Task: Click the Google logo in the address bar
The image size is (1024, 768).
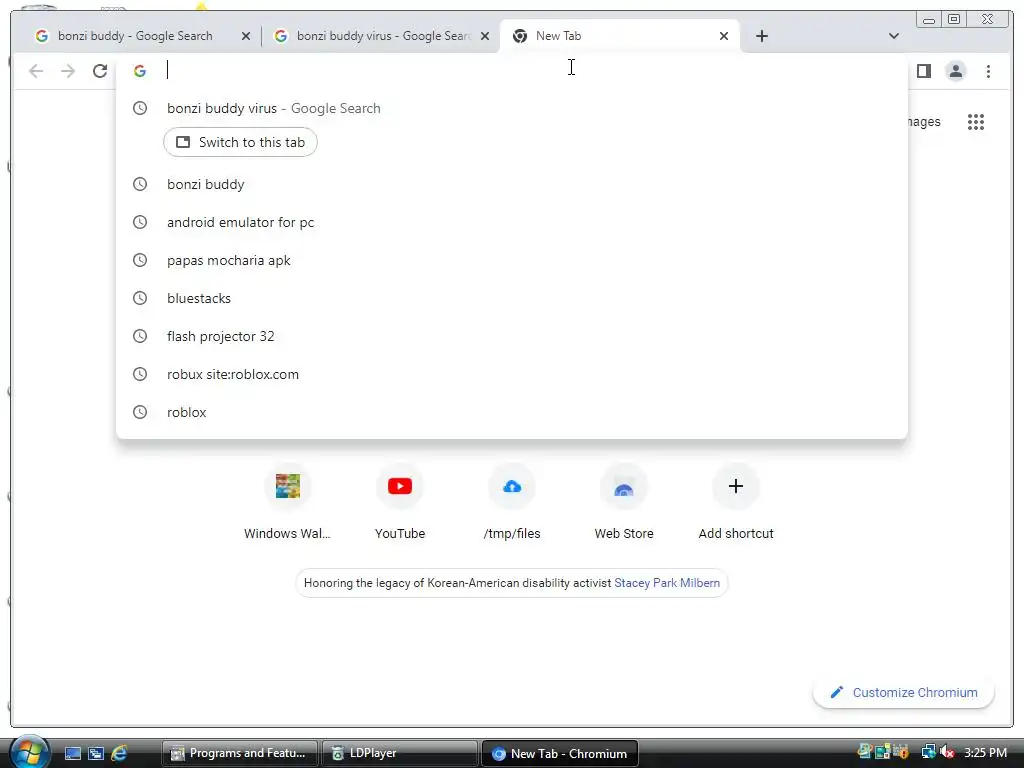Action: click(140, 71)
